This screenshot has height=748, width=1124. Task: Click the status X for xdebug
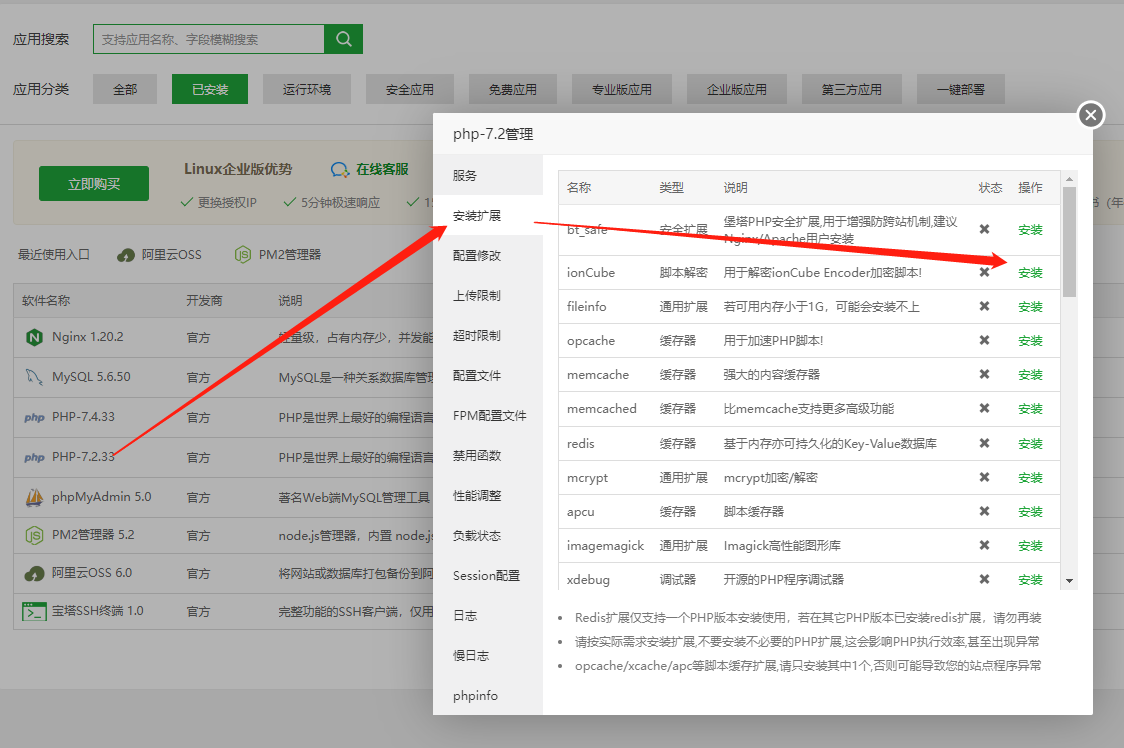[x=984, y=579]
